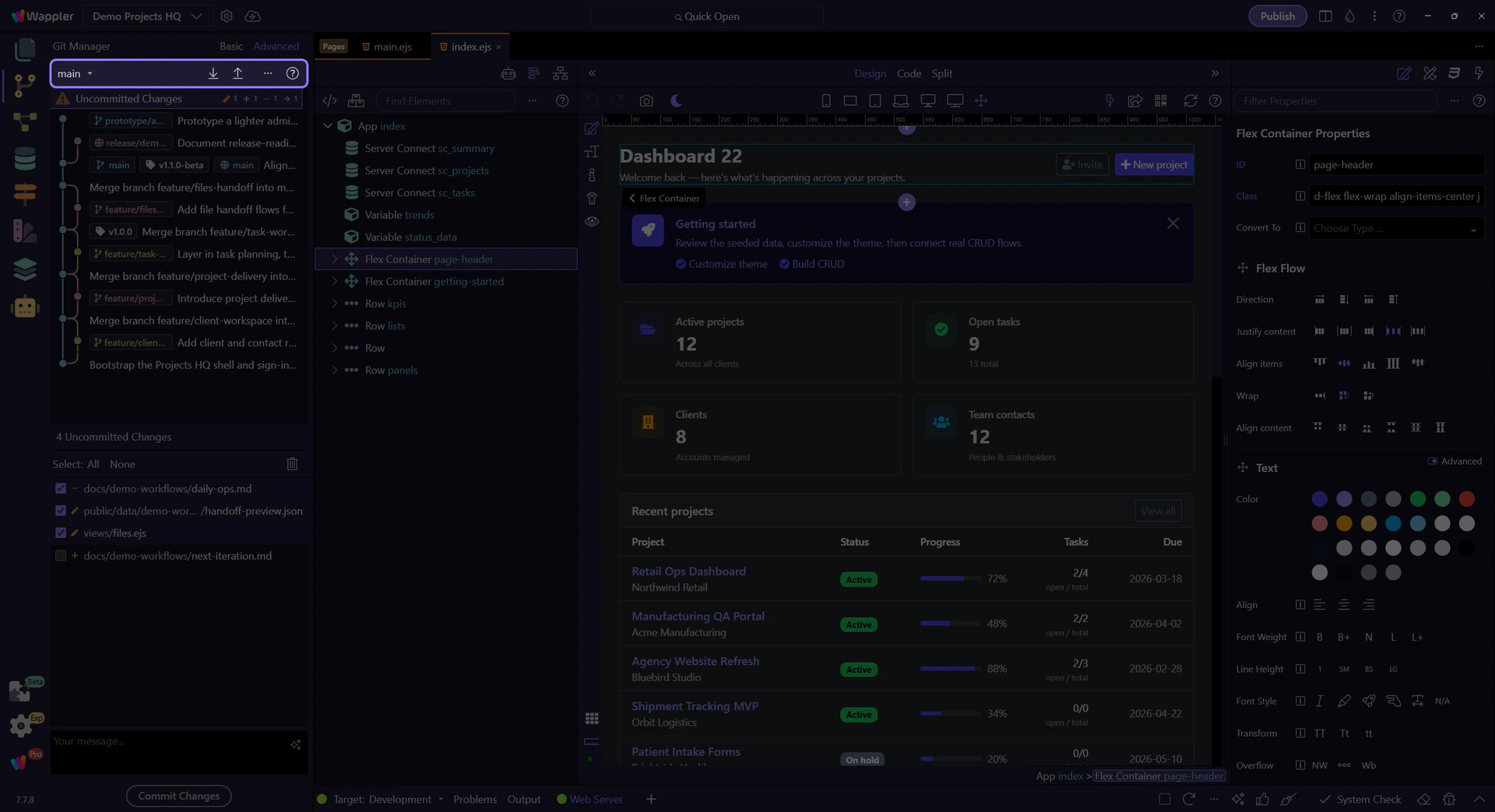The height and width of the screenshot is (812, 1495).
Task: Open the Database Manager icon in left sidebar
Action: 25,158
